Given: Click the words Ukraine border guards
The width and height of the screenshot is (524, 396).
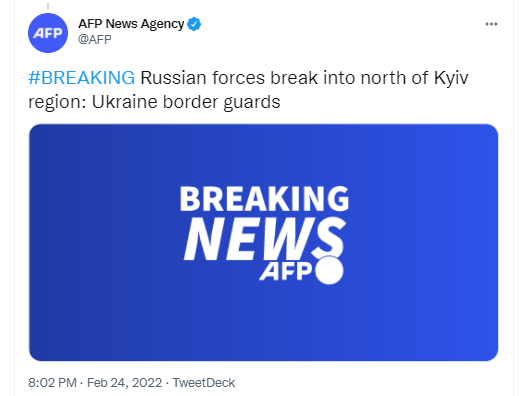Looking at the screenshot, I should 186,102.
